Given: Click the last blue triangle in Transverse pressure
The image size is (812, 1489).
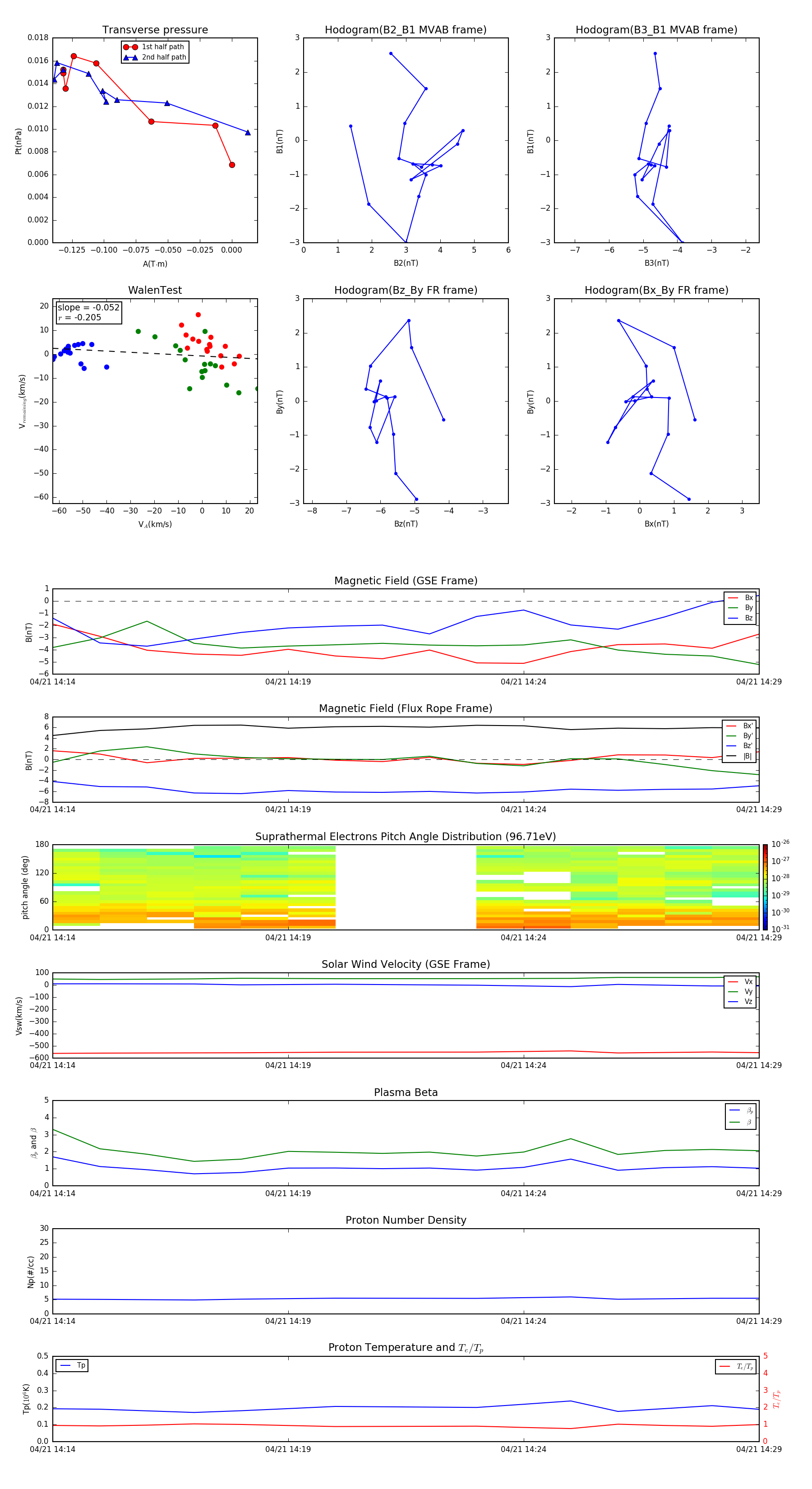Looking at the screenshot, I should tap(248, 133).
